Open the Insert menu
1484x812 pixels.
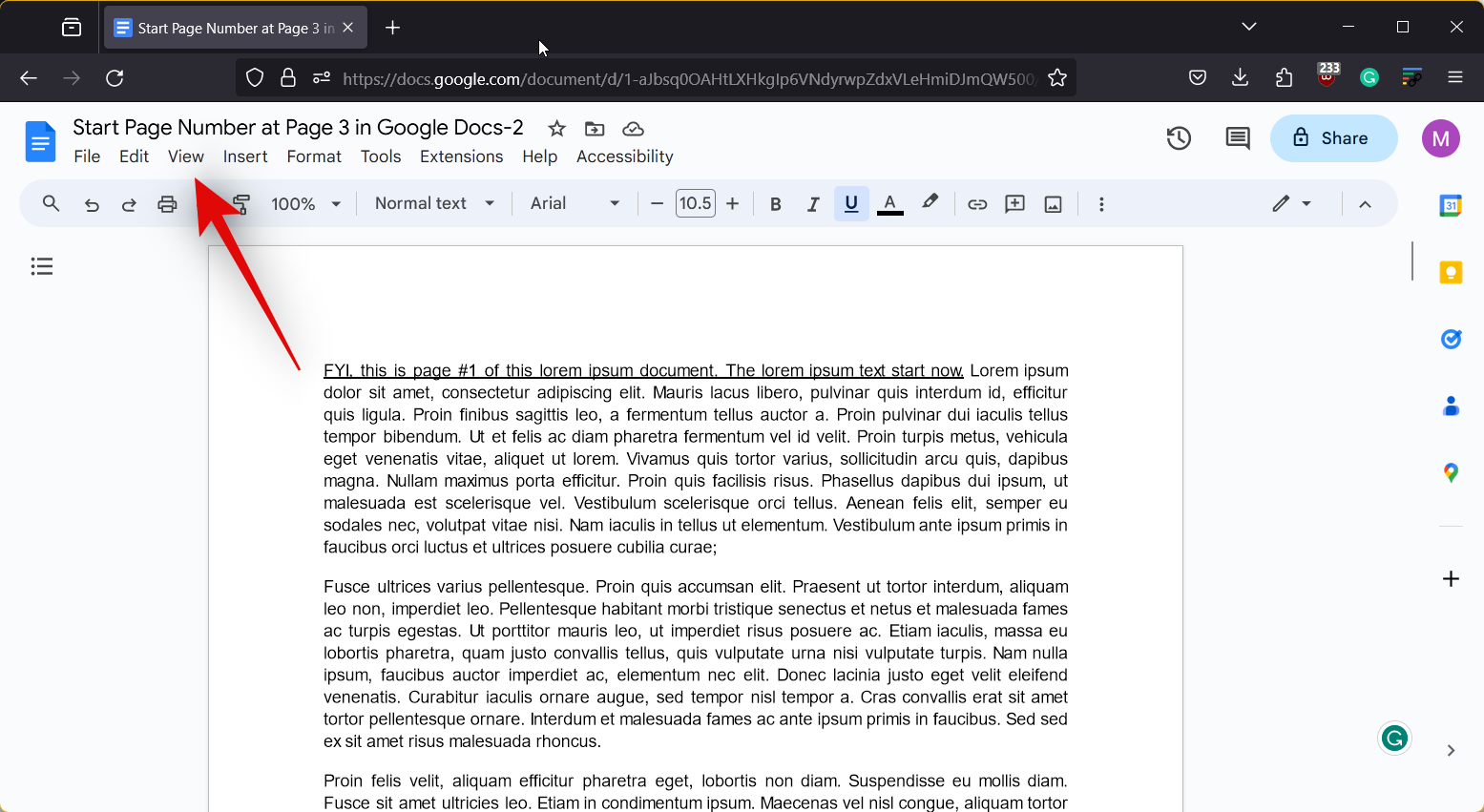[245, 156]
